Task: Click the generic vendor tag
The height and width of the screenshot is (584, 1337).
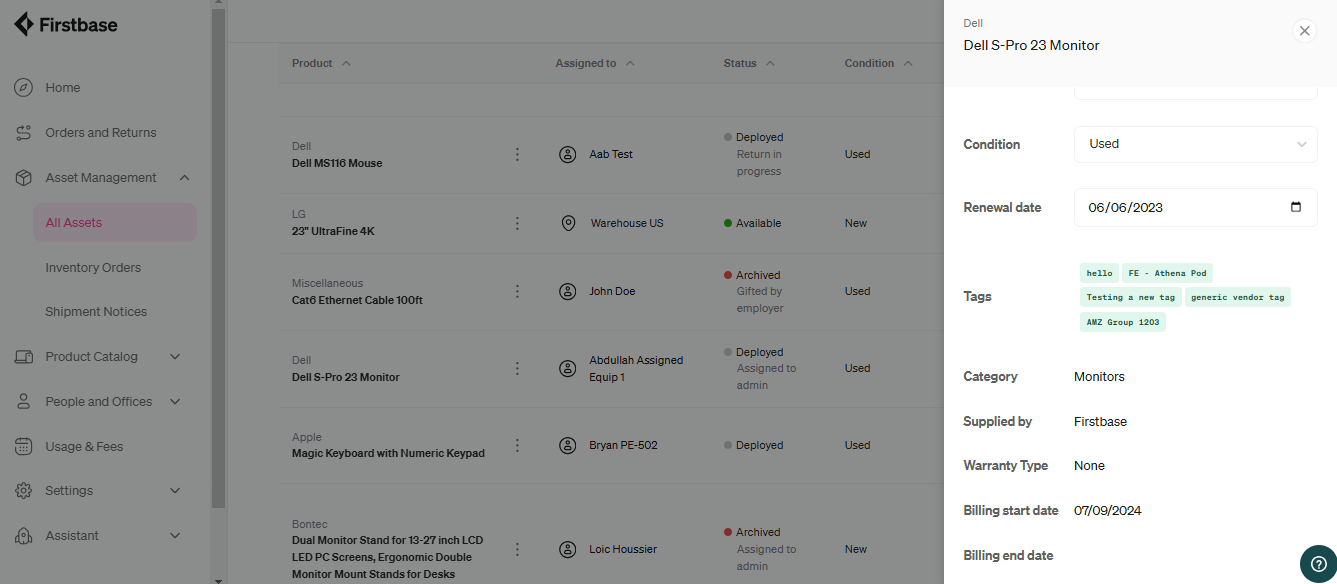Action: click(1238, 297)
